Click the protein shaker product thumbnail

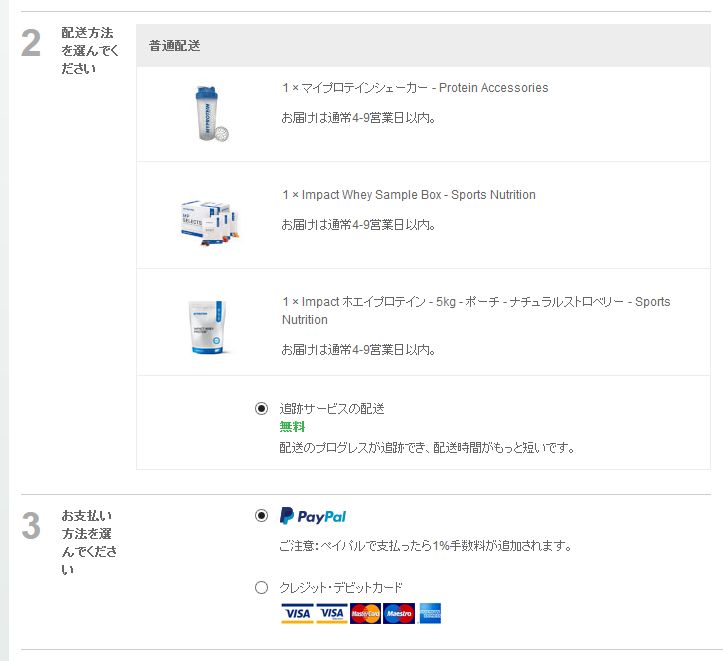point(211,113)
